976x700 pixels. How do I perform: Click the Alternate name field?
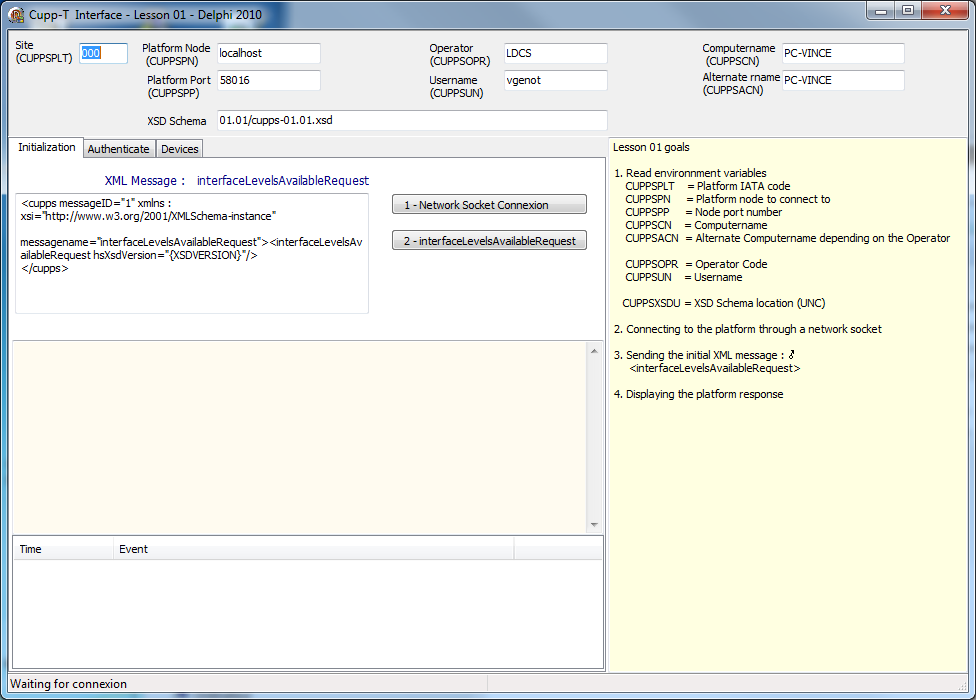[x=842, y=80]
